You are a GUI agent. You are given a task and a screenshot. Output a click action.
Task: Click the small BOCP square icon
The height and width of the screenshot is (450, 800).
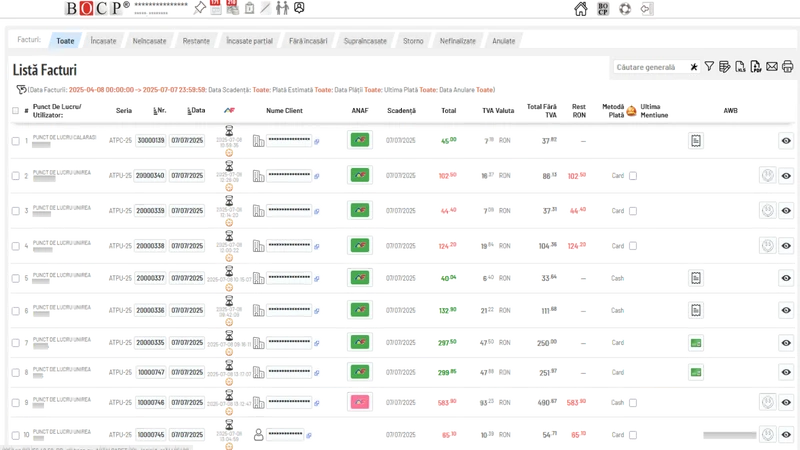[603, 9]
